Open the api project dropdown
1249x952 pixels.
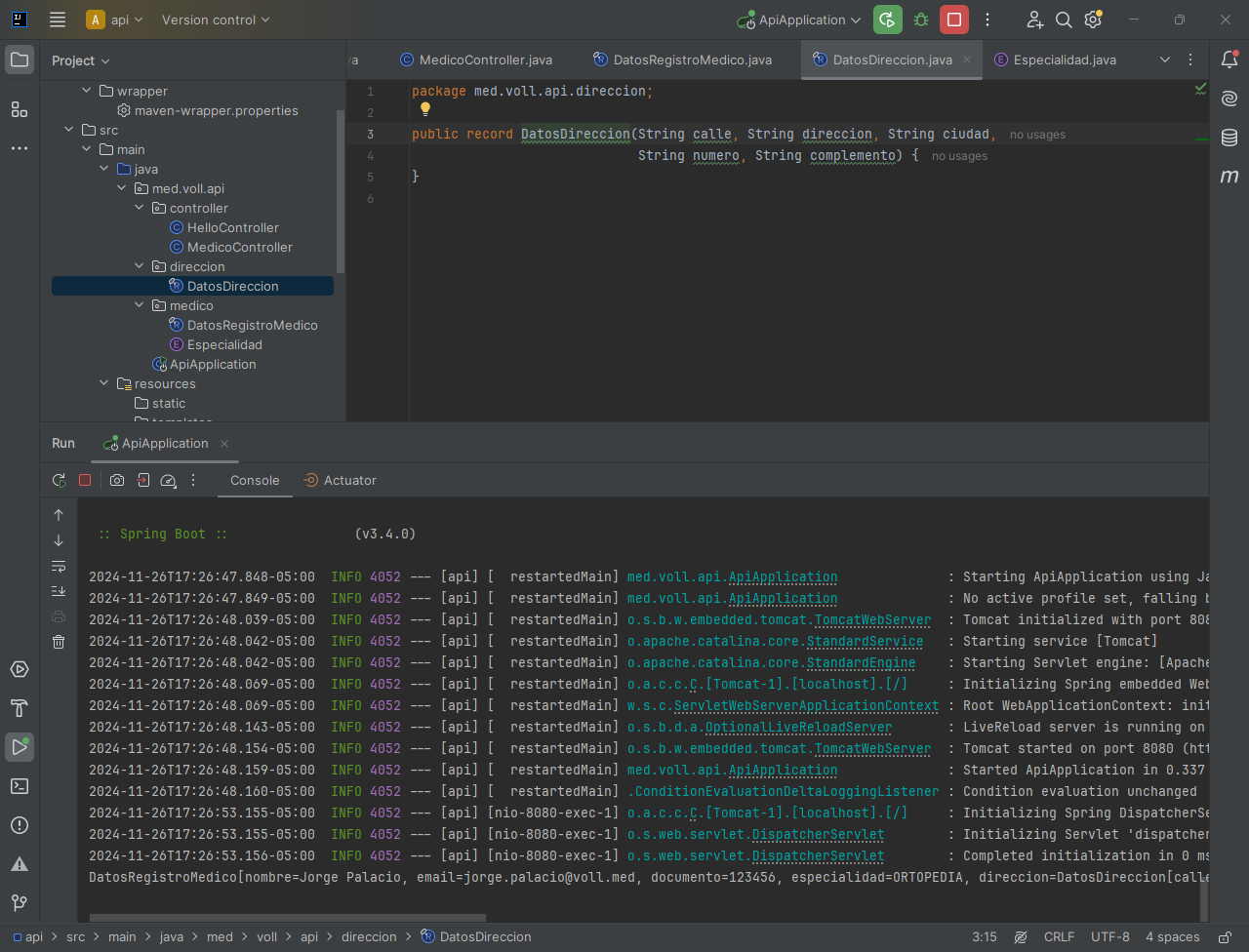[115, 20]
